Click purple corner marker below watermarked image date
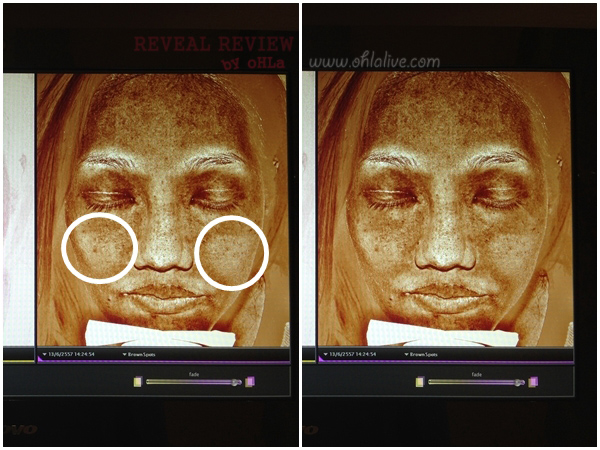Viewport: 600px width, 450px height. pyautogui.click(x=323, y=360)
